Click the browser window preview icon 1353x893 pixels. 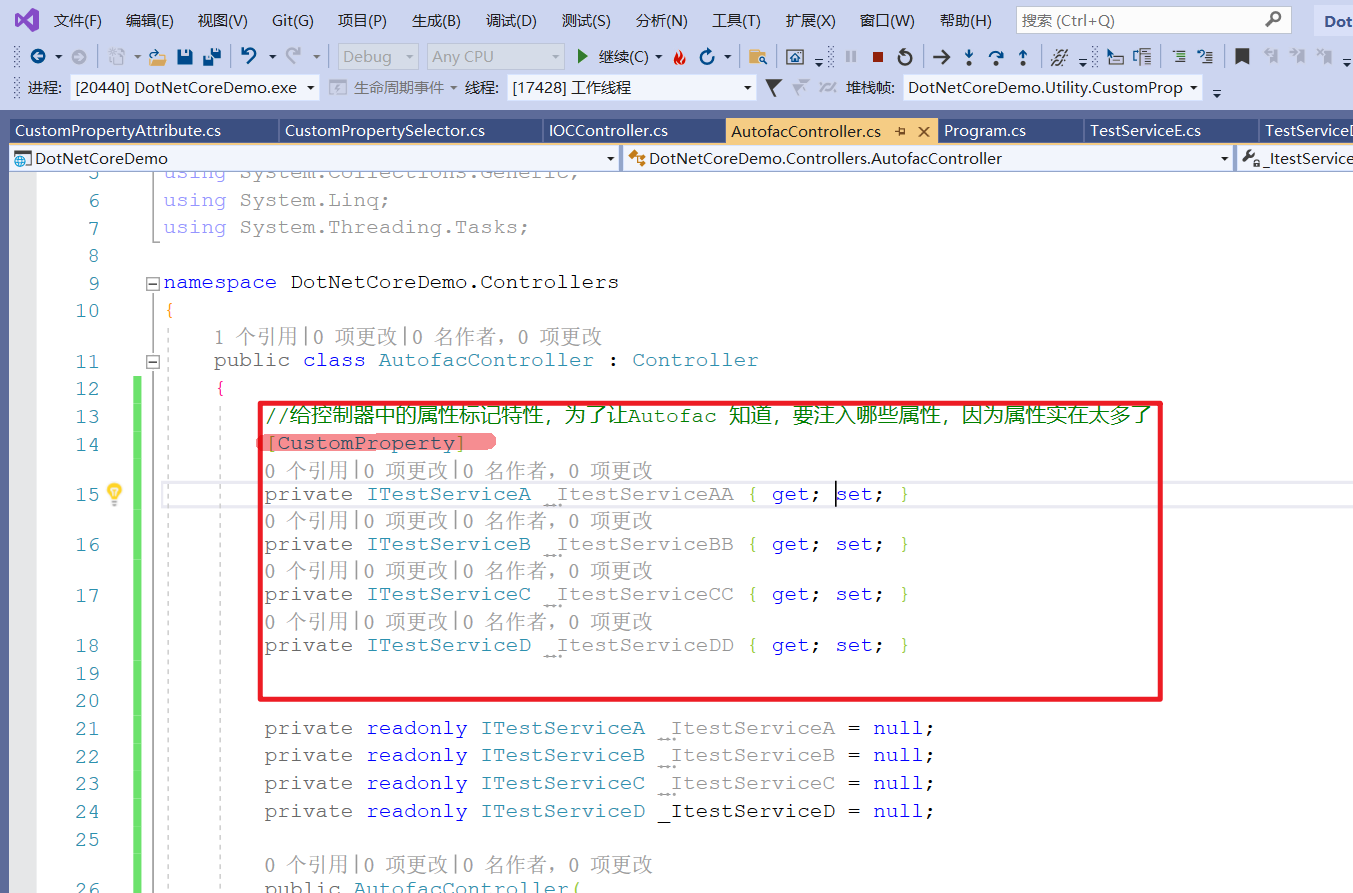[x=795, y=57]
